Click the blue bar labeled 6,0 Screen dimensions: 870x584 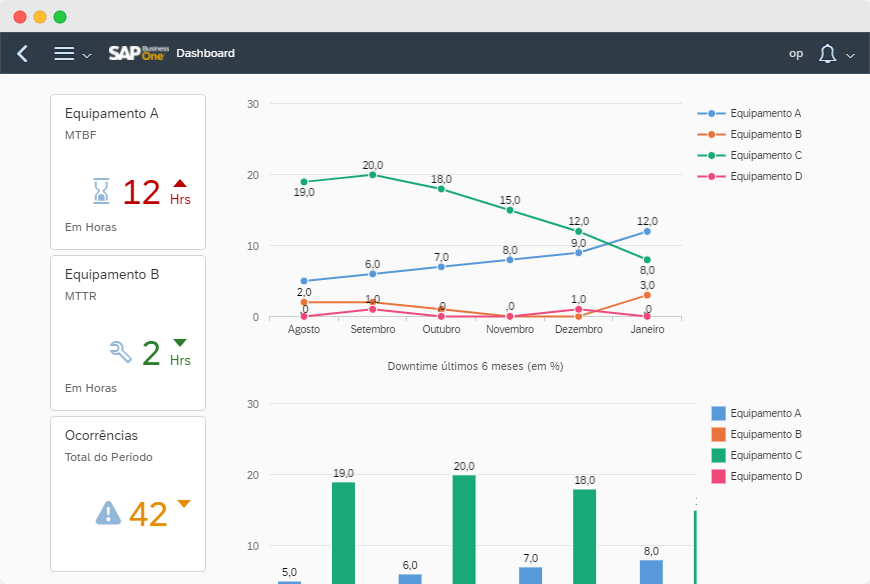(410, 579)
